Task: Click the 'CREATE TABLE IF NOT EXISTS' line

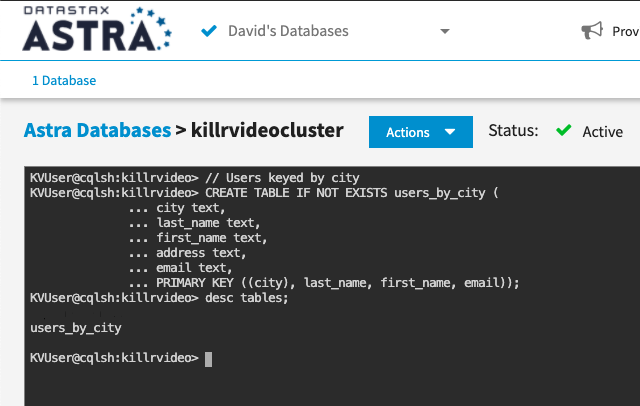Action: pyautogui.click(x=352, y=193)
